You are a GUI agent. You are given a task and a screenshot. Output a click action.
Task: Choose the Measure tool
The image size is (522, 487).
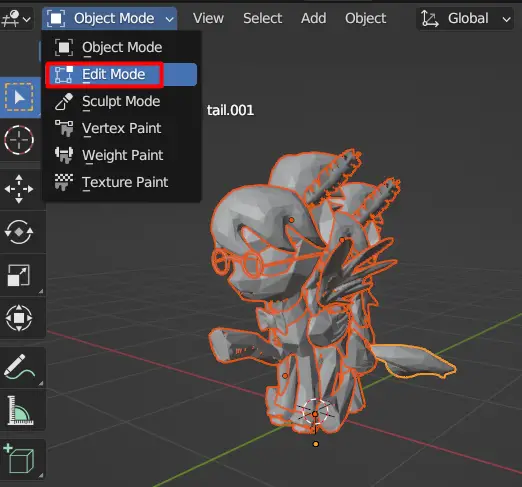19,410
